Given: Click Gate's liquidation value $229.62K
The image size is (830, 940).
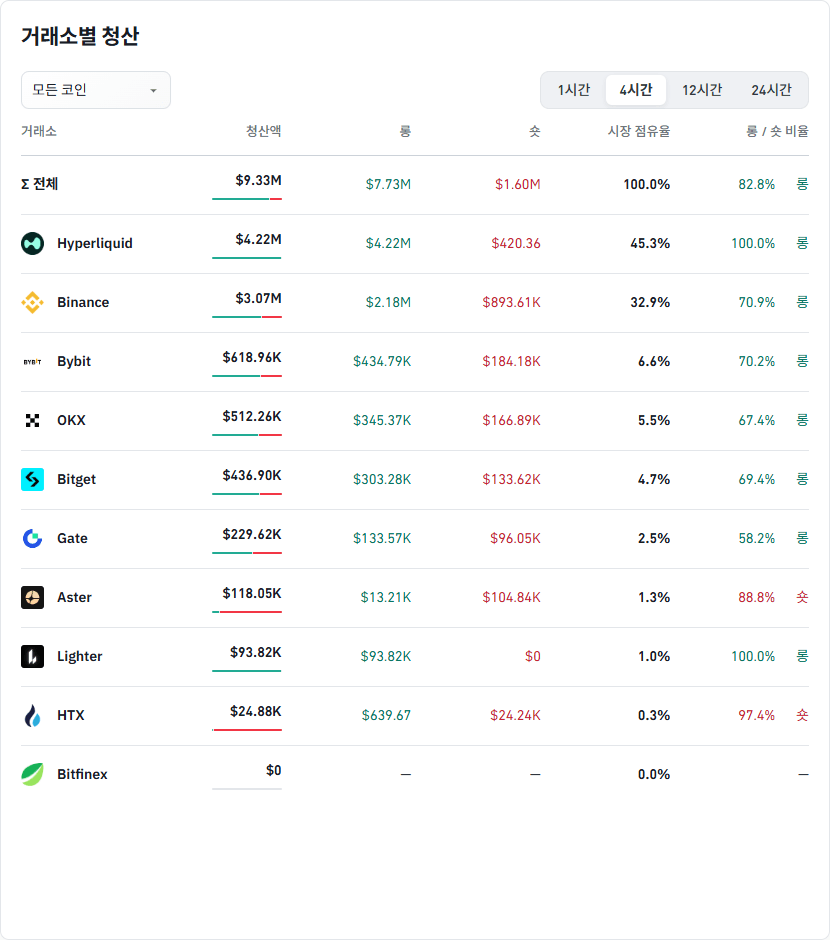Looking at the screenshot, I should point(252,534).
